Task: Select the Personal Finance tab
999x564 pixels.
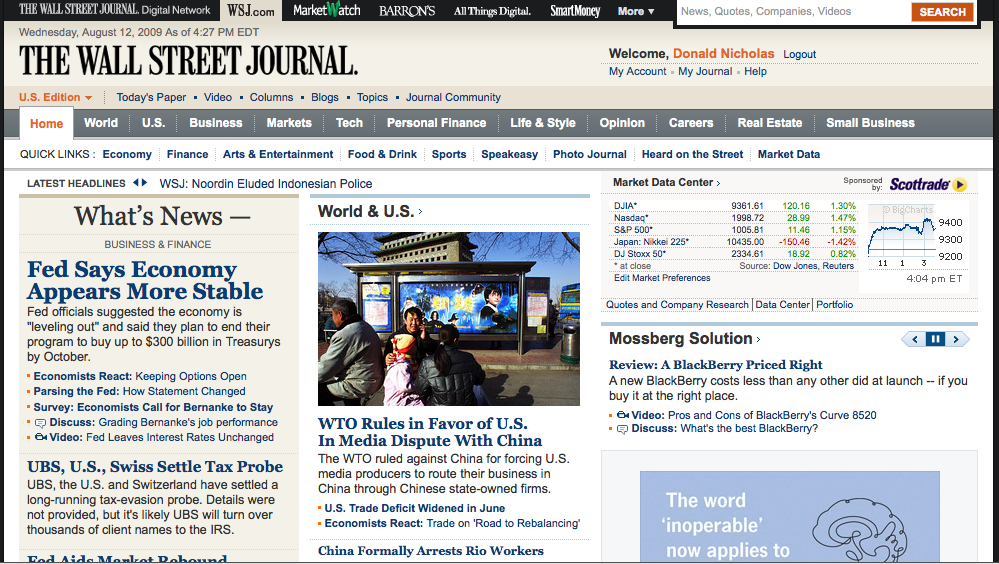Action: [x=436, y=123]
